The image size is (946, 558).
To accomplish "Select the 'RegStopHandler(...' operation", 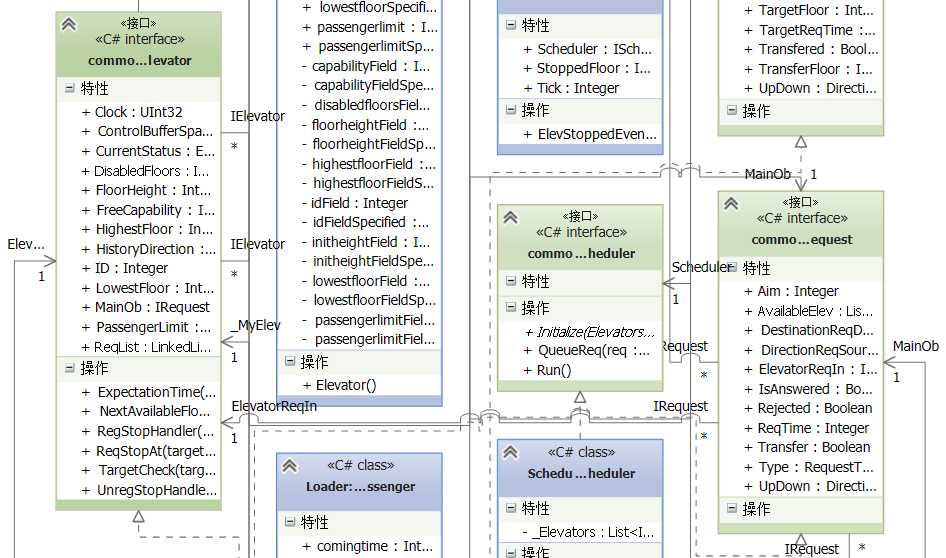I will click(148, 431).
